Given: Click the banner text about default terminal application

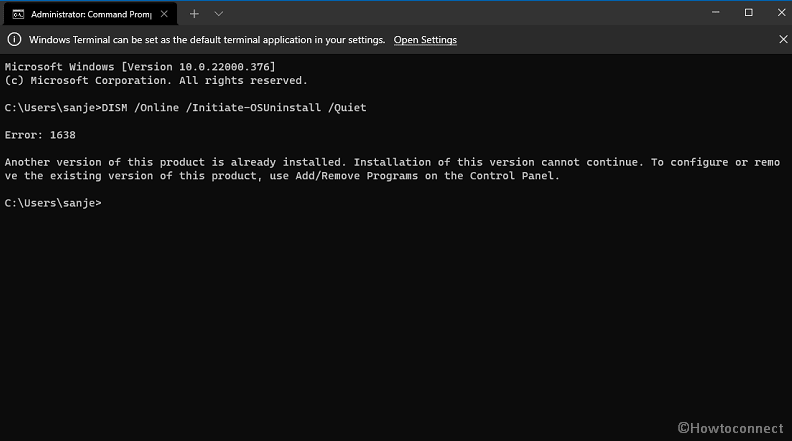Looking at the screenshot, I should pos(207,40).
